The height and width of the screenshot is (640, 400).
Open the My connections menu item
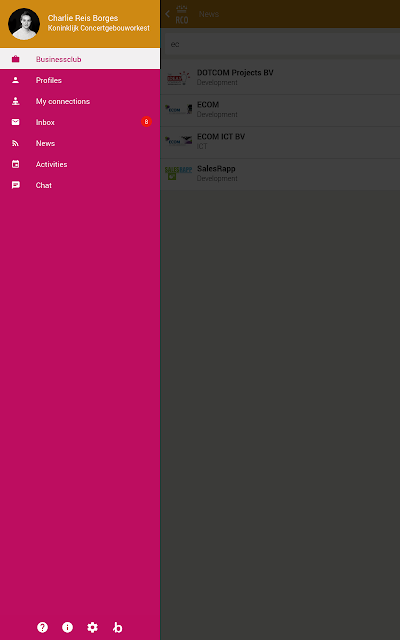coord(80,101)
